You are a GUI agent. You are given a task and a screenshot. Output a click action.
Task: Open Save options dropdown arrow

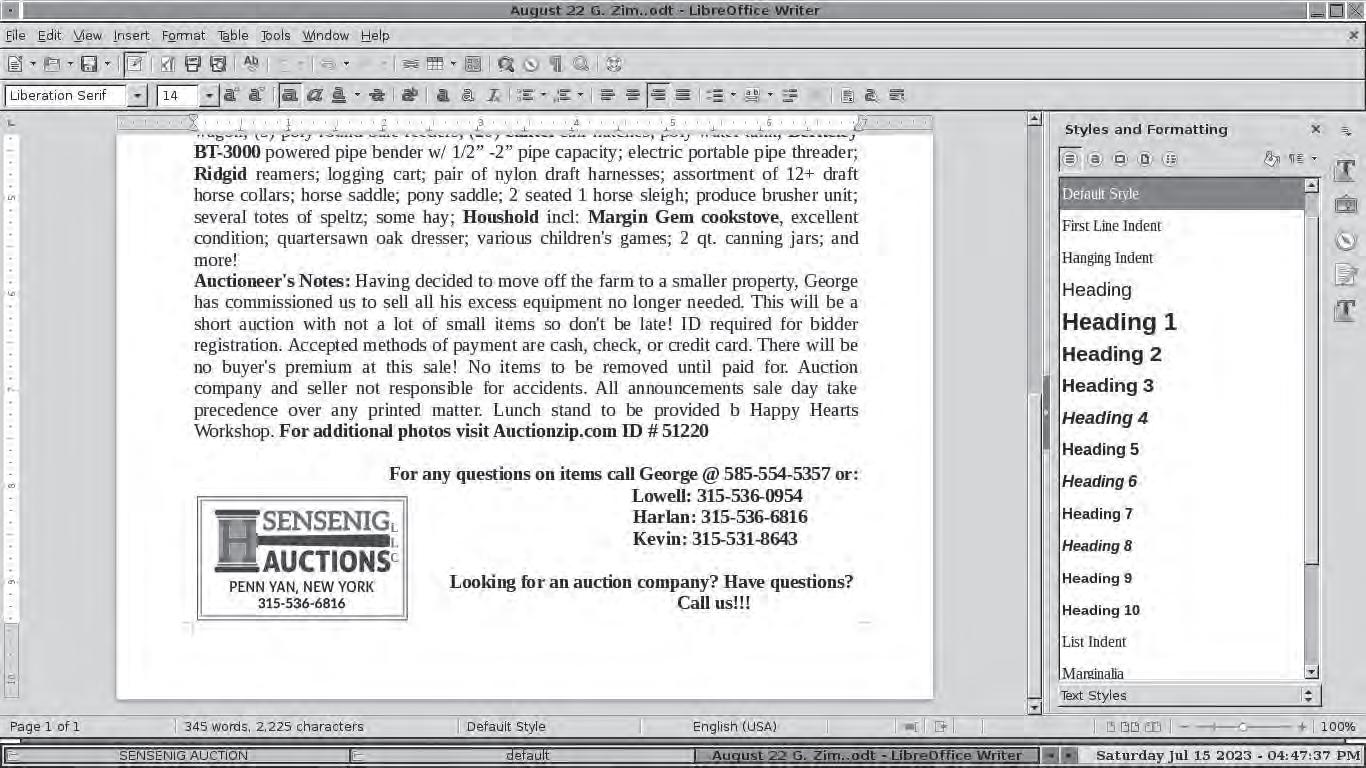coord(107,64)
